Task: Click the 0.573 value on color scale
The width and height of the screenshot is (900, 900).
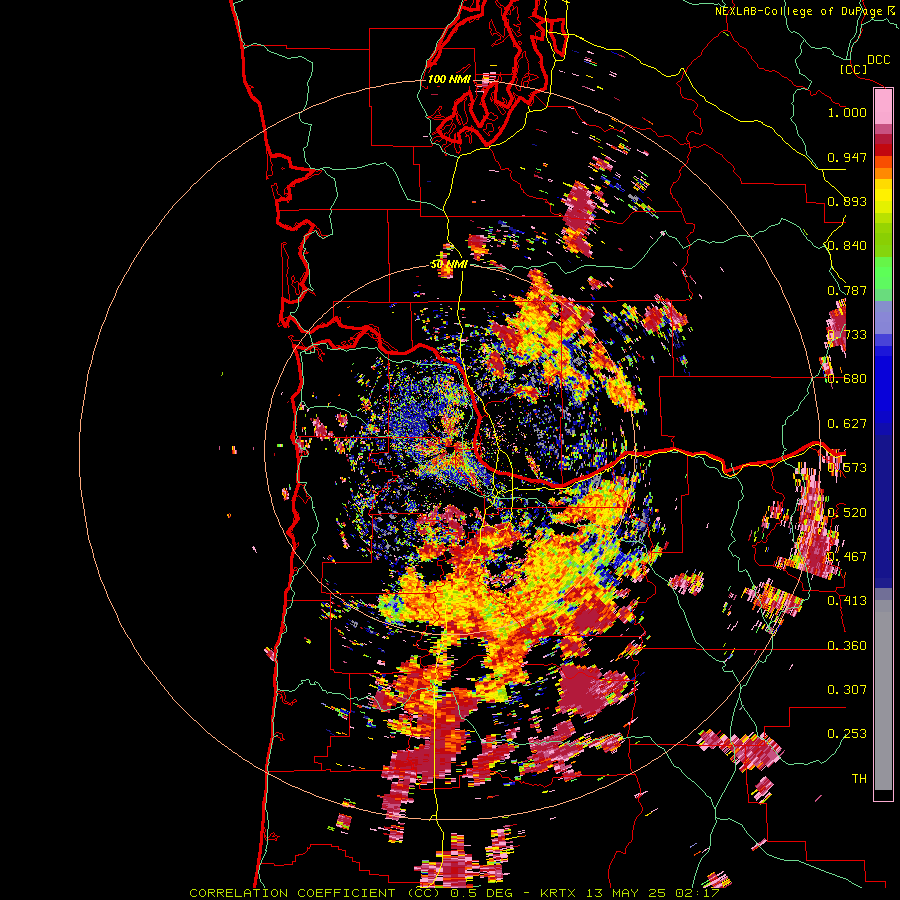Action: pyautogui.click(x=847, y=468)
